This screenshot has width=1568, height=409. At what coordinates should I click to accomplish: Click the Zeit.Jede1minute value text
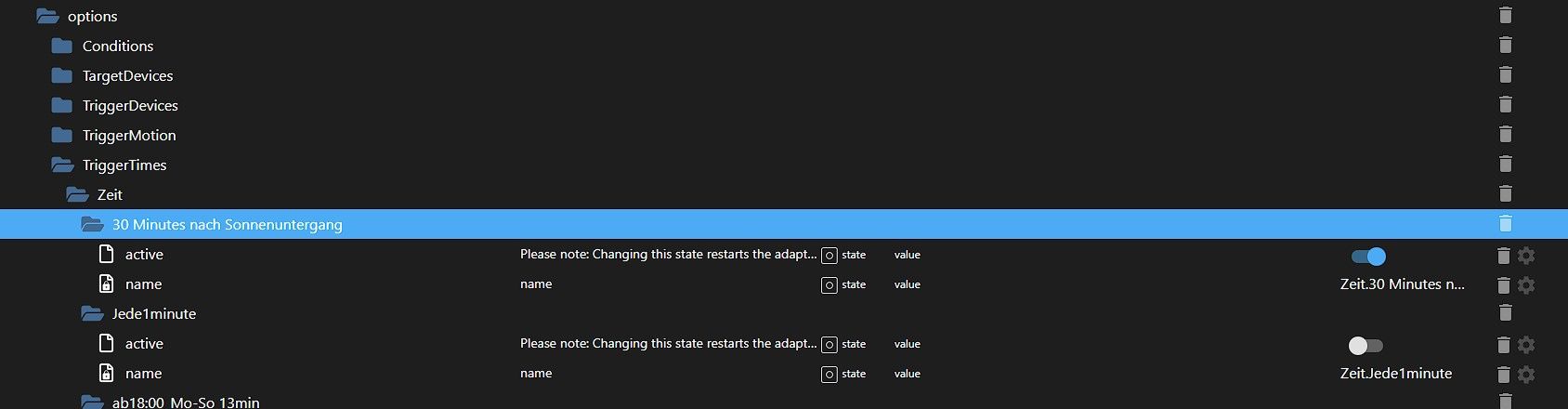(x=1395, y=374)
